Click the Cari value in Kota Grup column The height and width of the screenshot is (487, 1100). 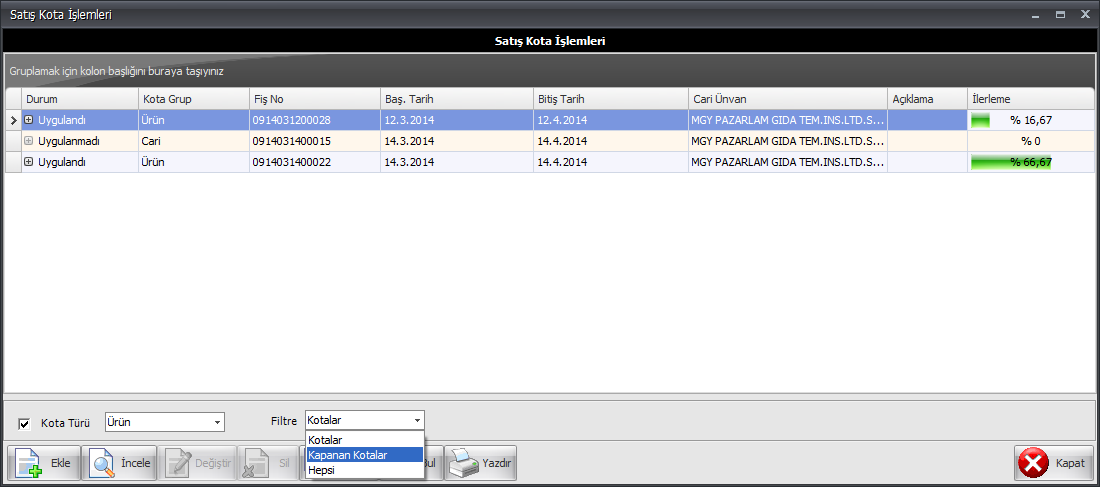click(x=194, y=141)
